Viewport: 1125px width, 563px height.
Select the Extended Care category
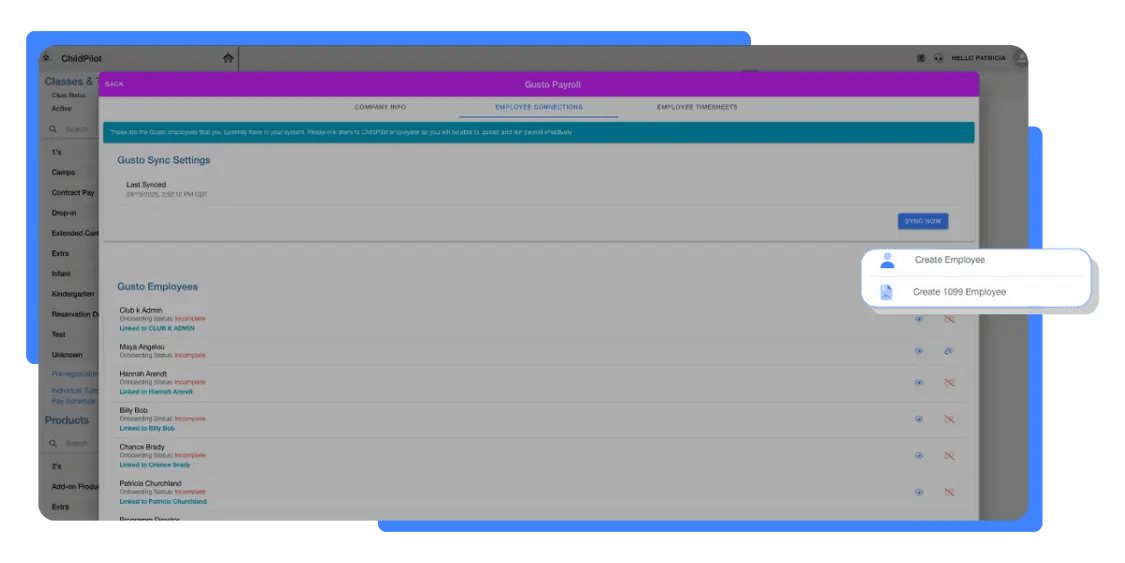tap(75, 233)
